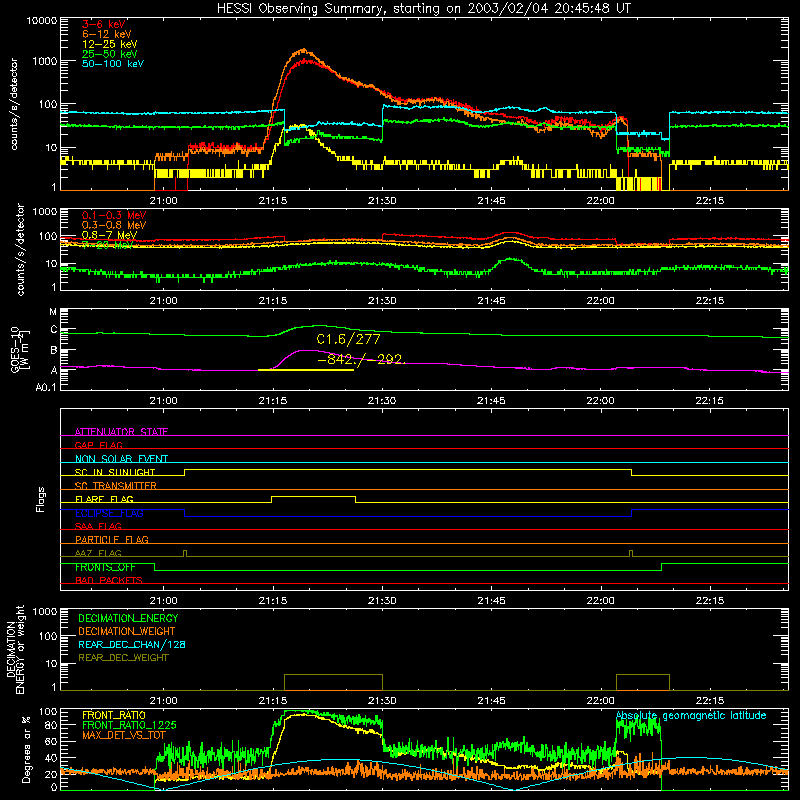This screenshot has width=800, height=800.
Task: Select the red '3-6 keV' legend label
Action: 104,24
